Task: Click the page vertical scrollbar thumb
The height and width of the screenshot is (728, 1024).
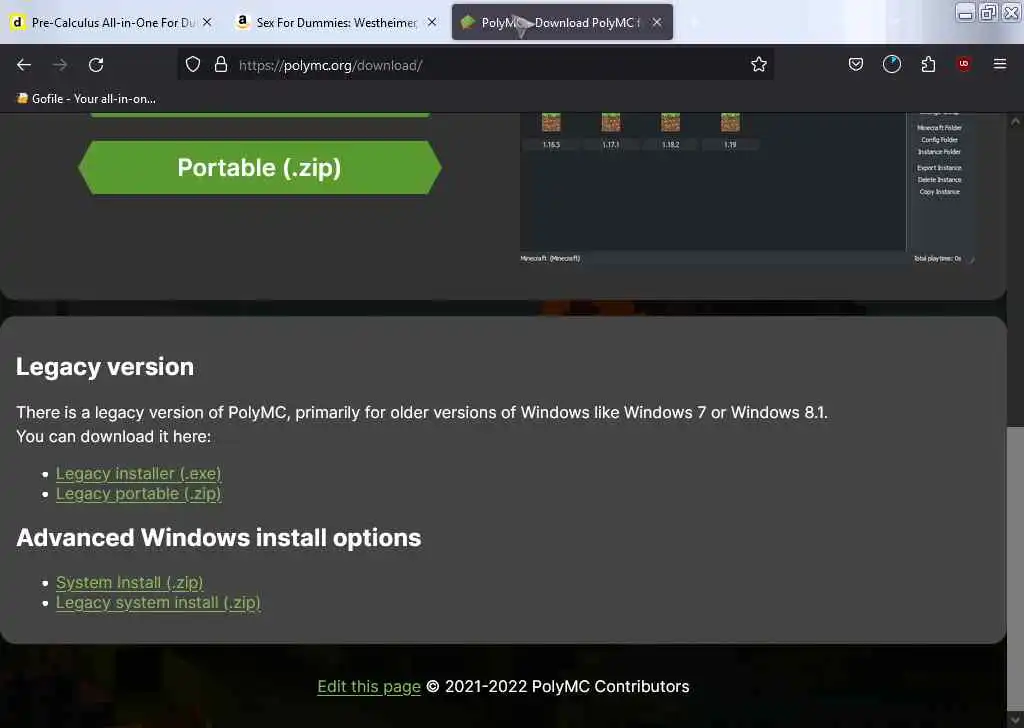Action: pos(1015,569)
